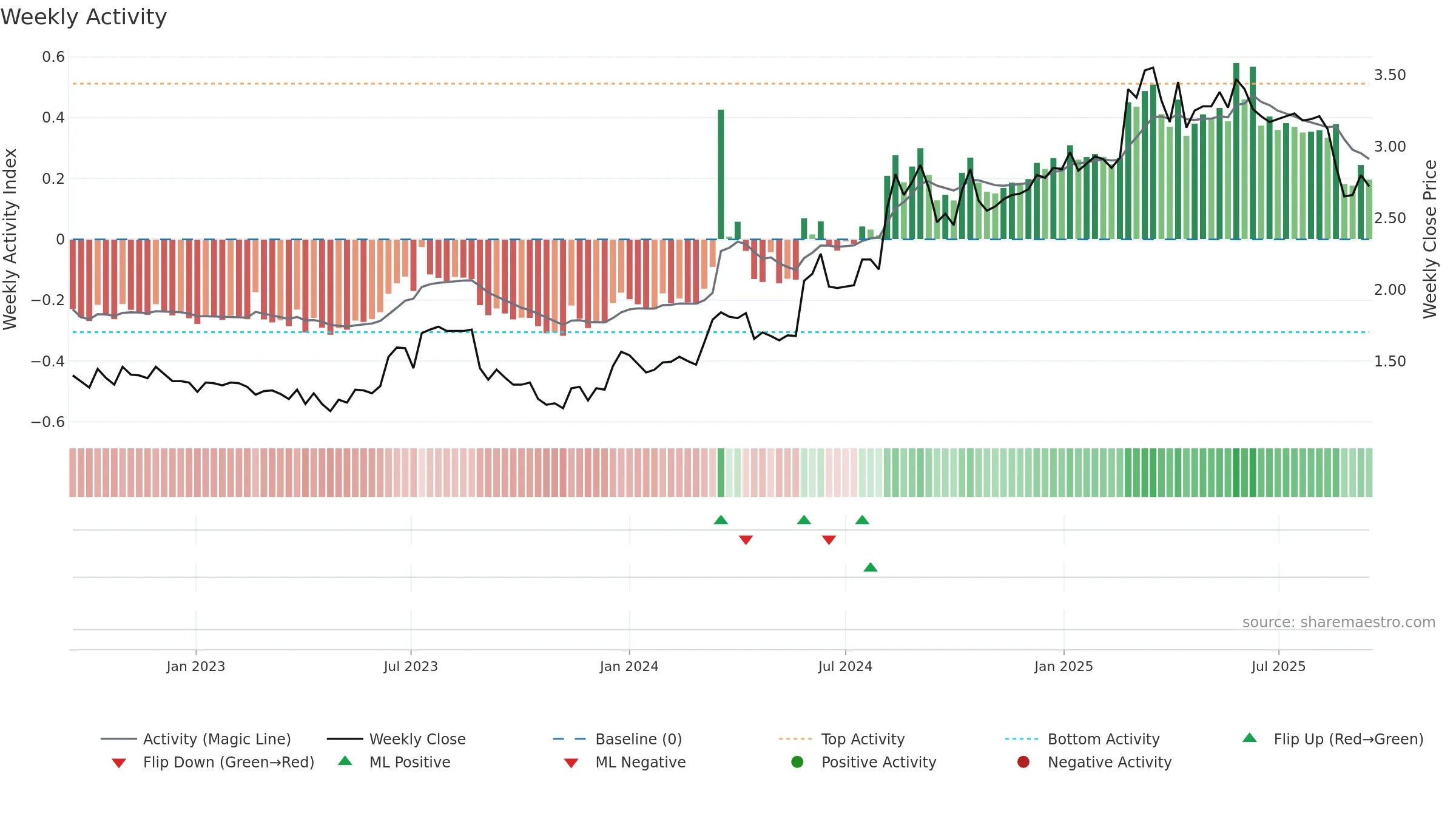
Task: Click the 2.50 right axis tick label
Action: pos(1390,218)
